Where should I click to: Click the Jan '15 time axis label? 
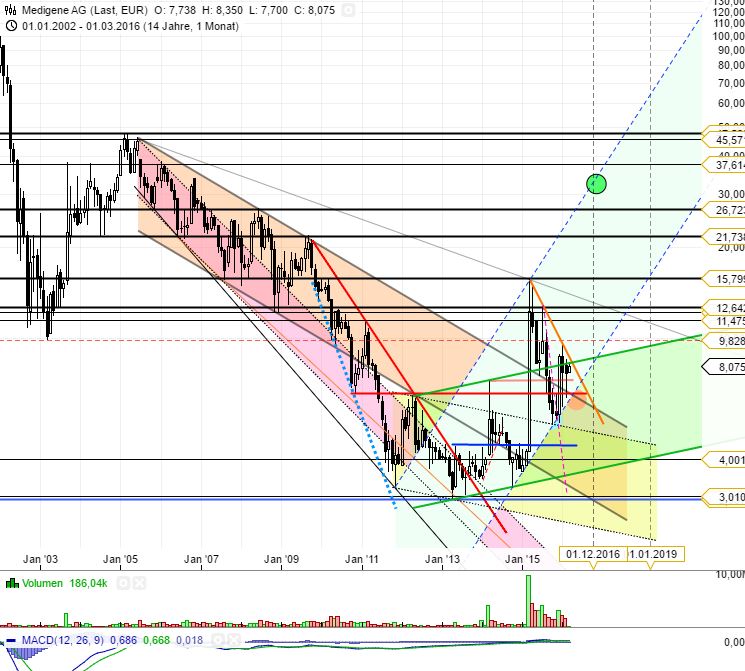pos(523,559)
